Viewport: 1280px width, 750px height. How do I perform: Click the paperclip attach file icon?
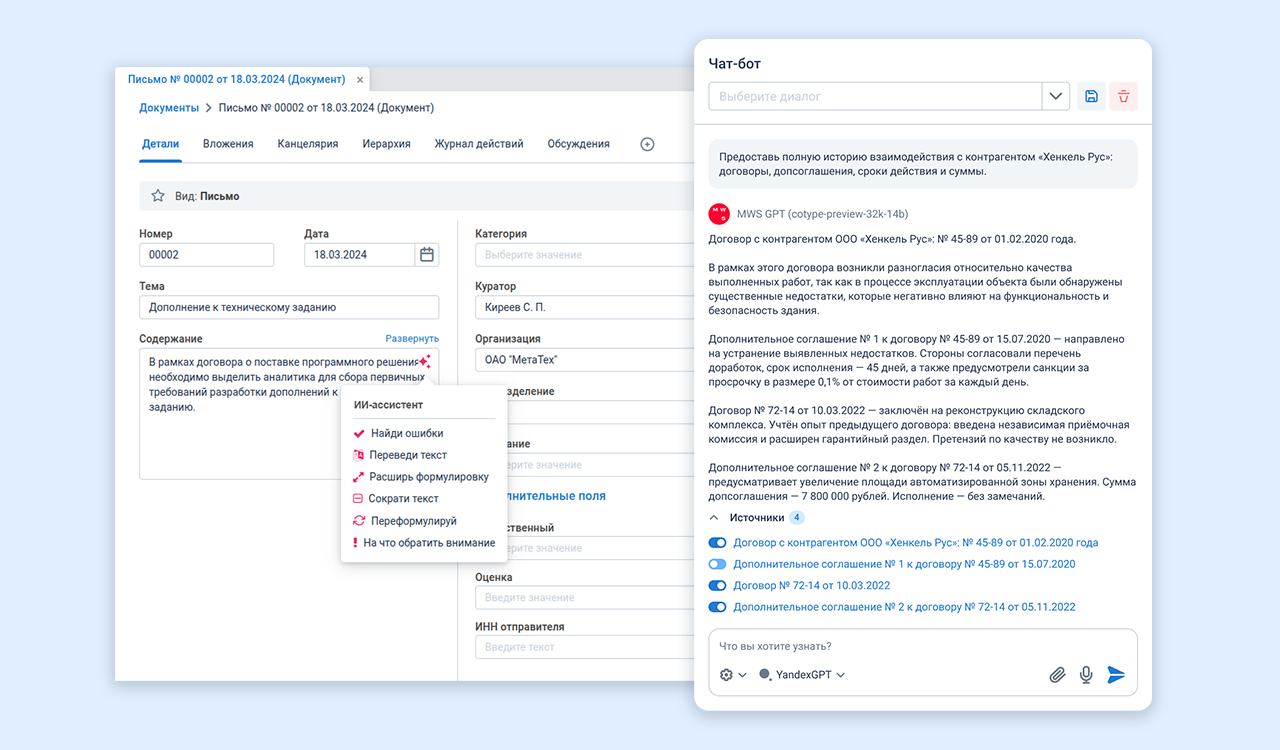tap(1057, 675)
